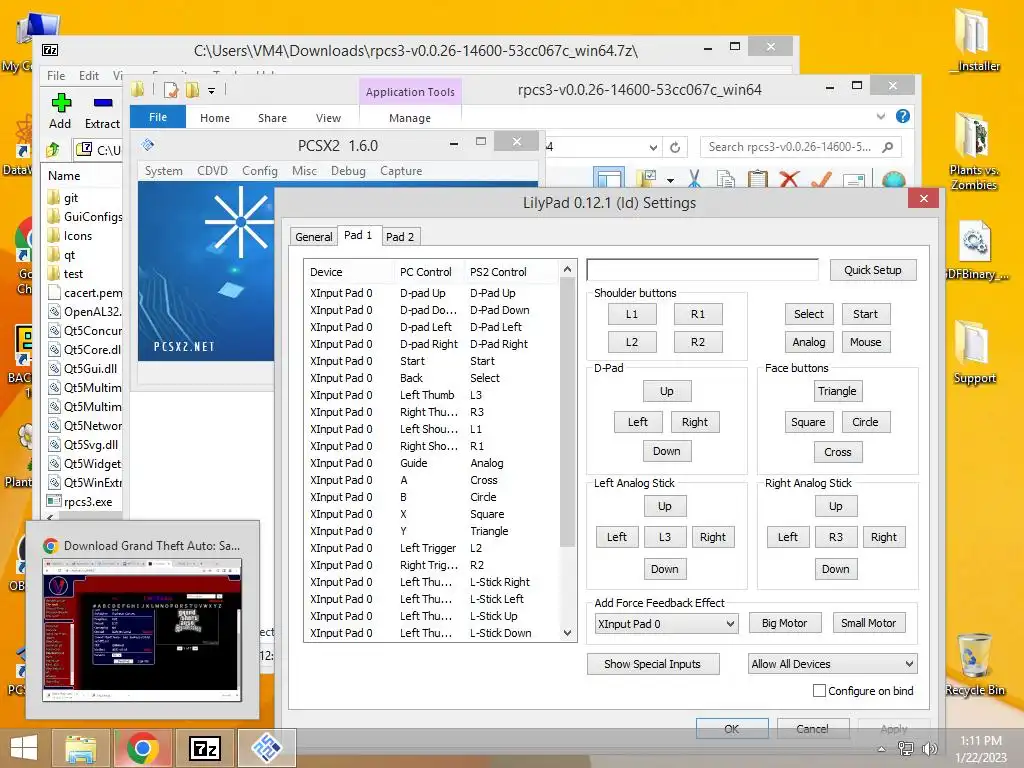Click the Big Motor button
The width and height of the screenshot is (1024, 768).
tap(784, 623)
